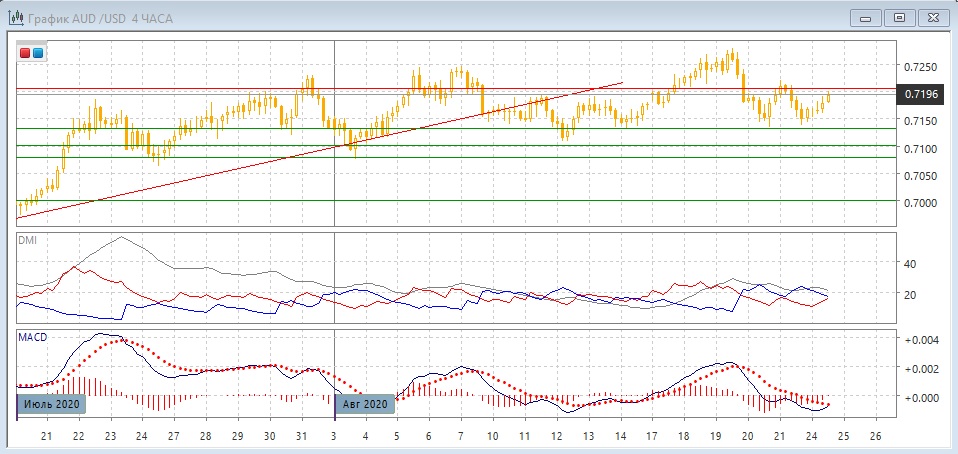Click the current price label 0.7196
The image size is (958, 454).
920,94
